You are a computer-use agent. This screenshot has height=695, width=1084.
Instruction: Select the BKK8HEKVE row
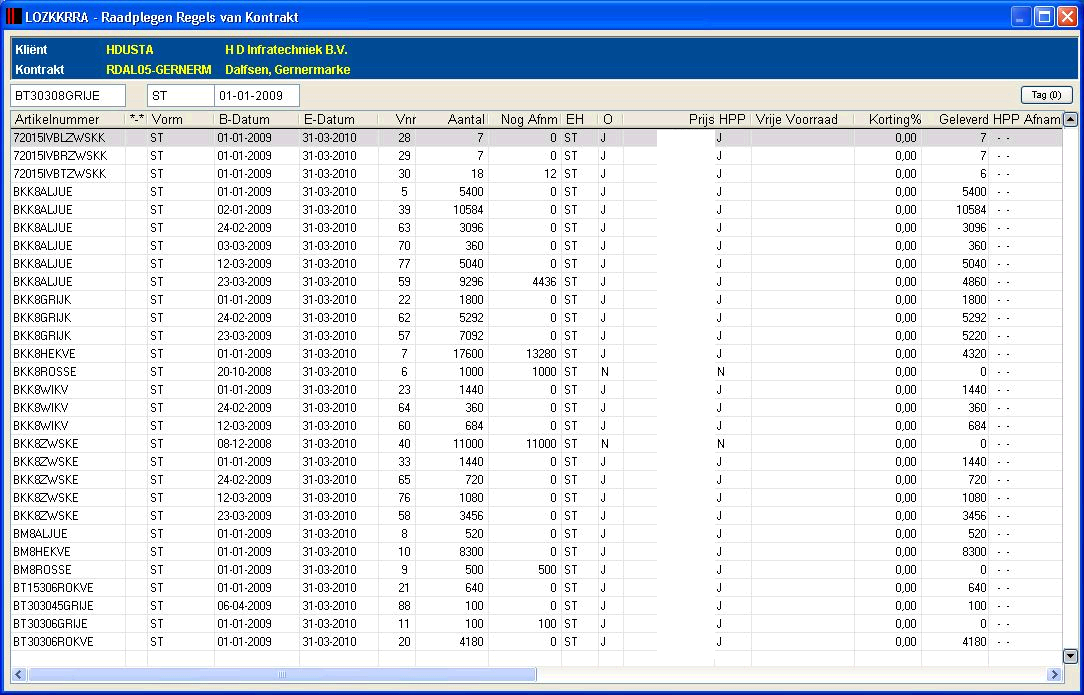(536, 353)
